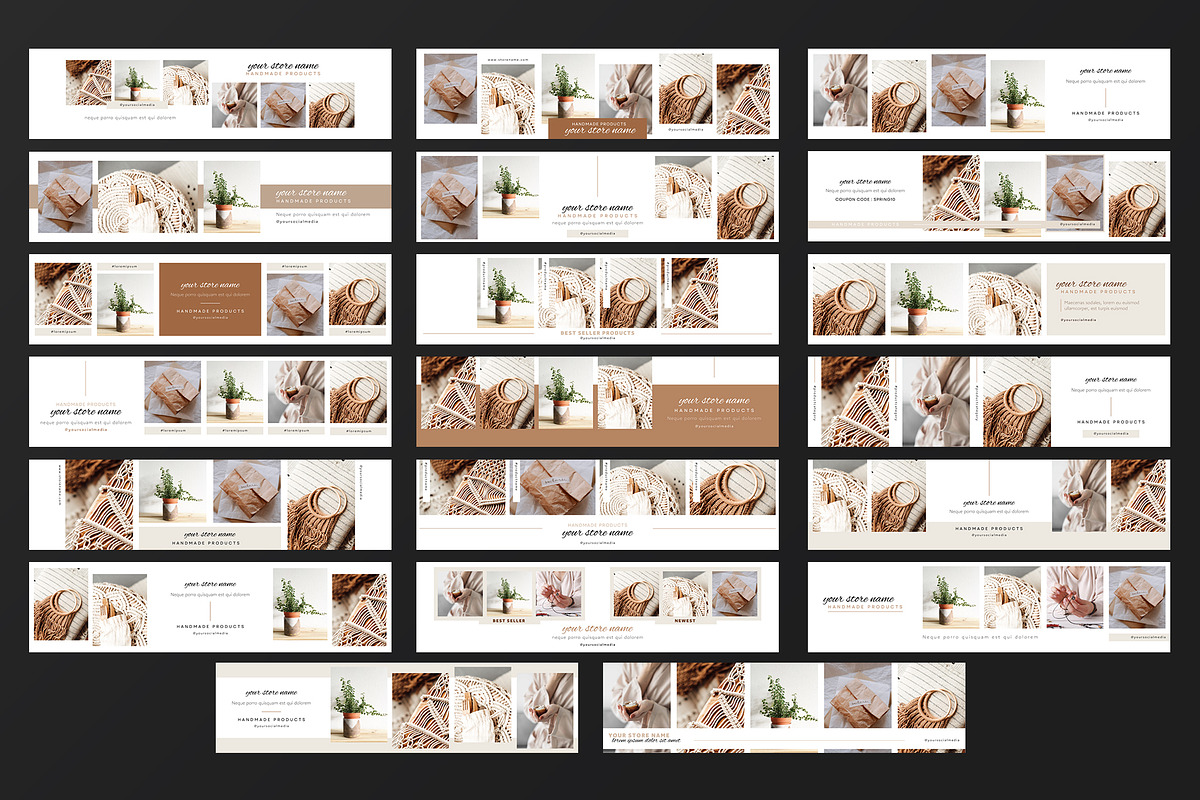The width and height of the screenshot is (1200, 800).
Task: Click the wrapped paper package photo above the NEWEST label
Action: coord(734,592)
